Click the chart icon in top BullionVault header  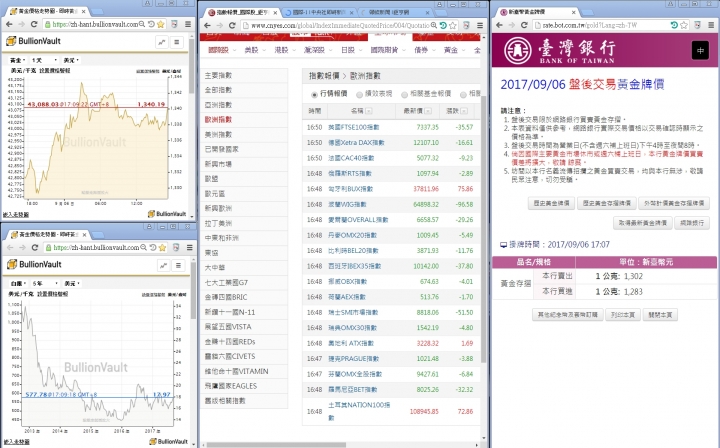(163, 43)
